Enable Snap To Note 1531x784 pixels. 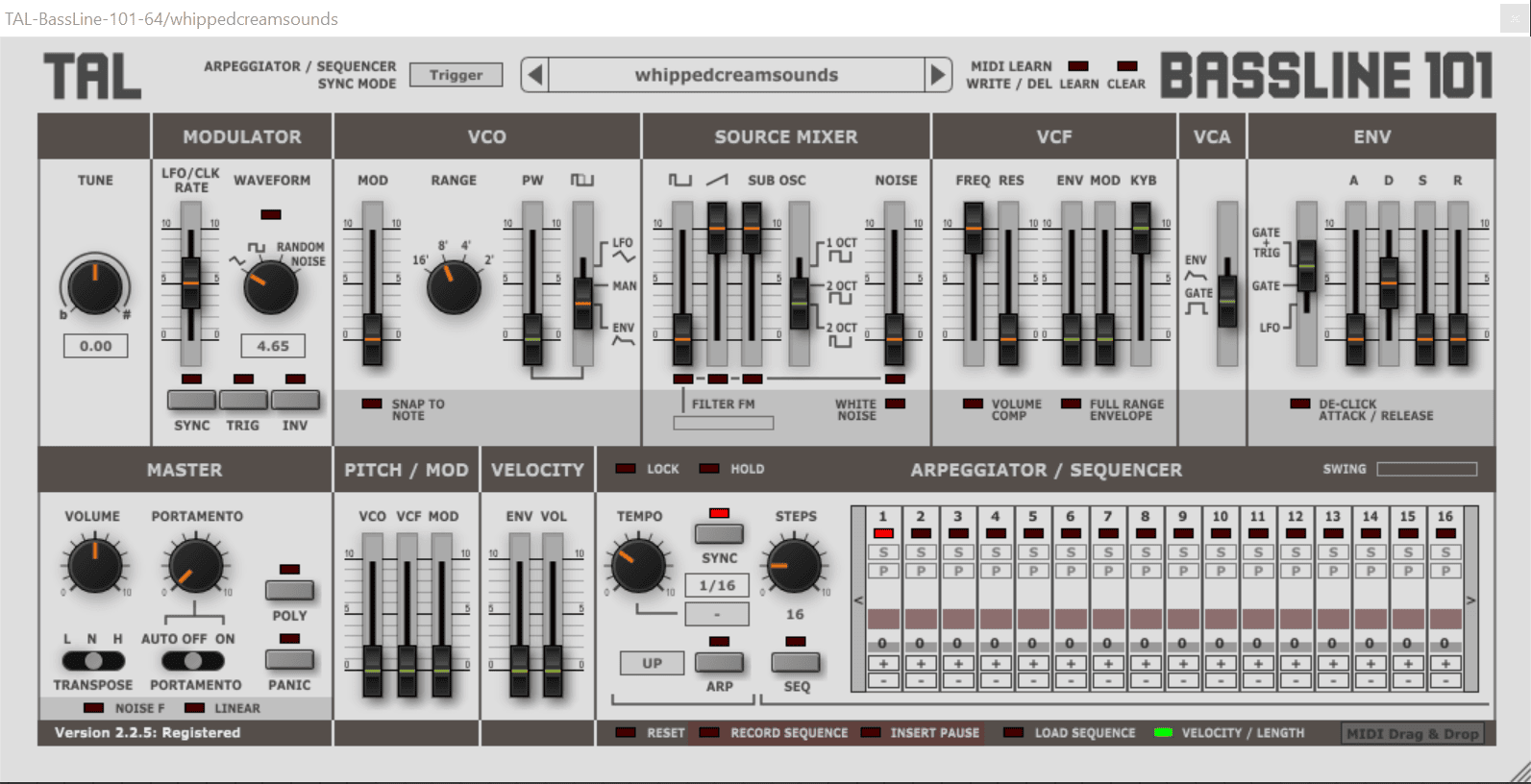pyautogui.click(x=372, y=404)
